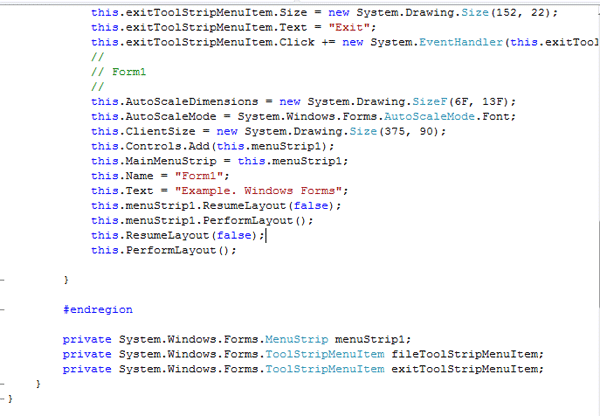Click the #endregion directive
The height and width of the screenshot is (416, 600).
click(97, 310)
